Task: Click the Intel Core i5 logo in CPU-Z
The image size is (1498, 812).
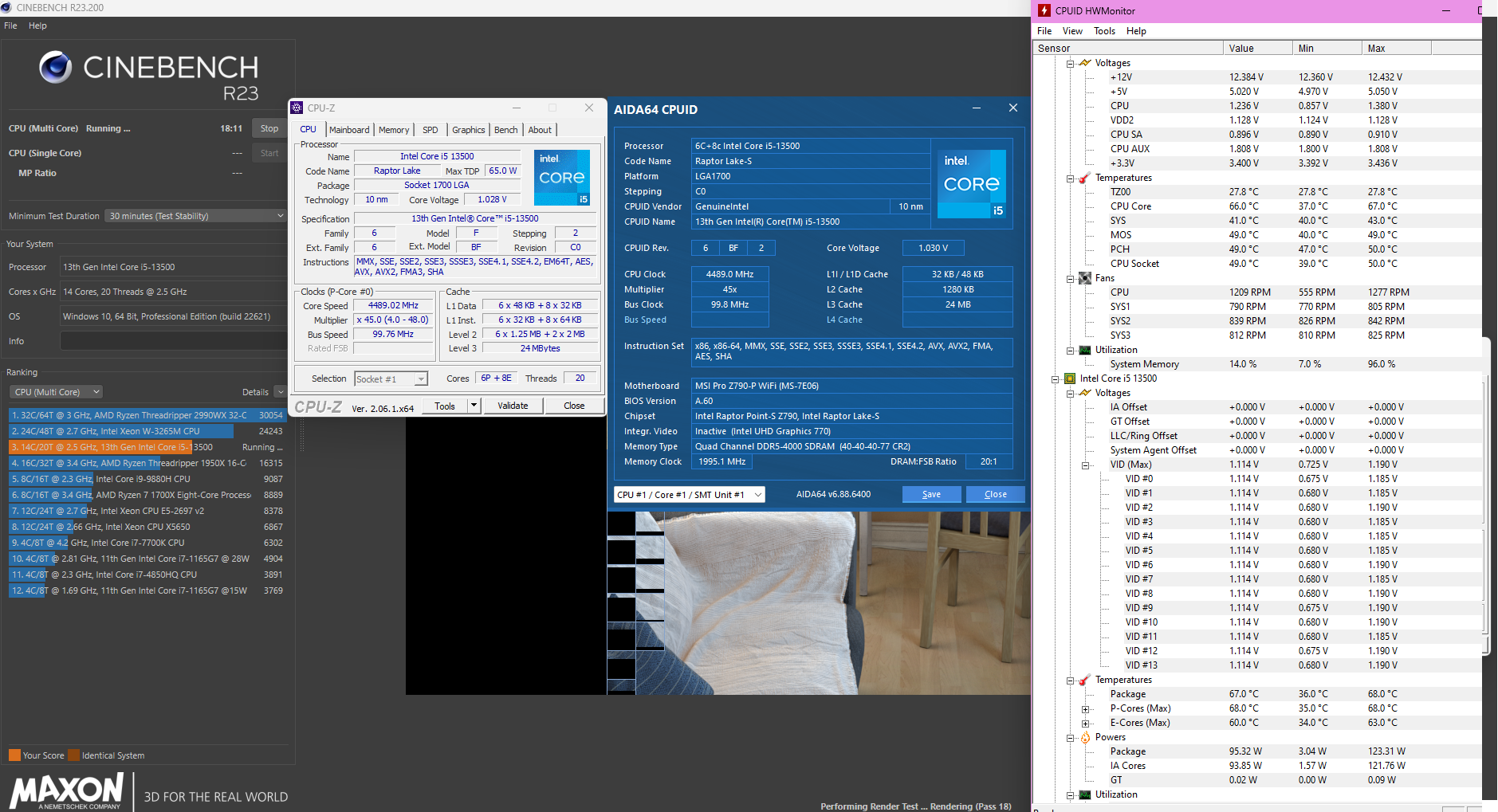Action: pos(562,177)
